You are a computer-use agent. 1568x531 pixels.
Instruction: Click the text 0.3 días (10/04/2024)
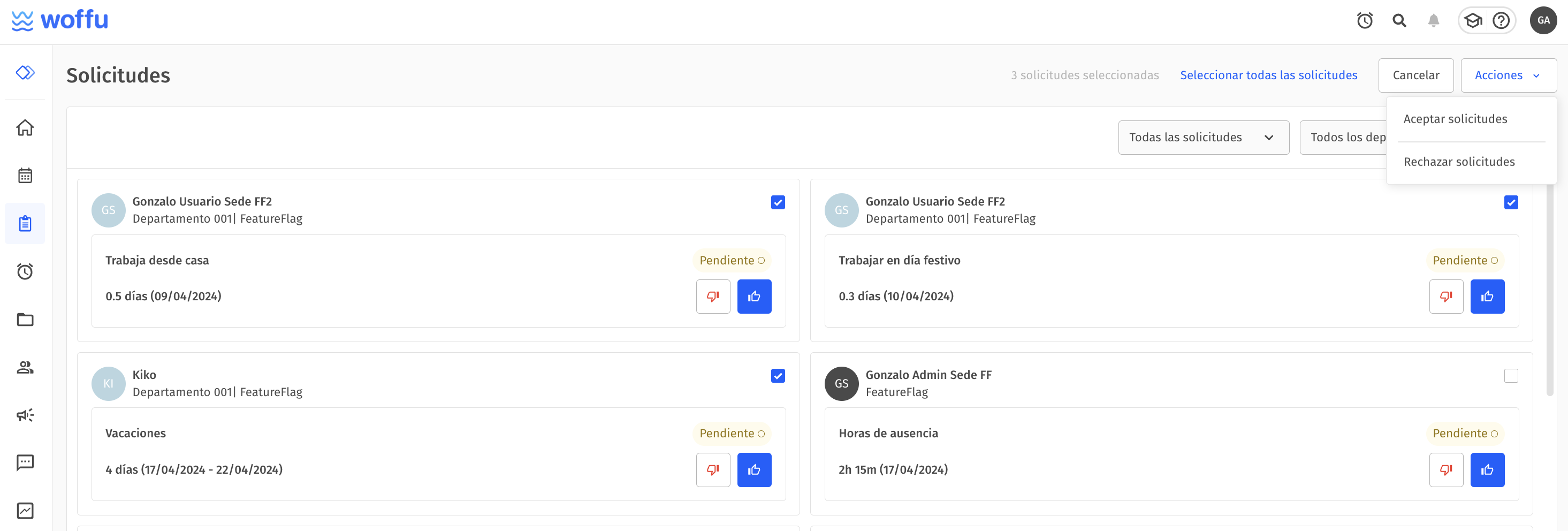tap(896, 297)
